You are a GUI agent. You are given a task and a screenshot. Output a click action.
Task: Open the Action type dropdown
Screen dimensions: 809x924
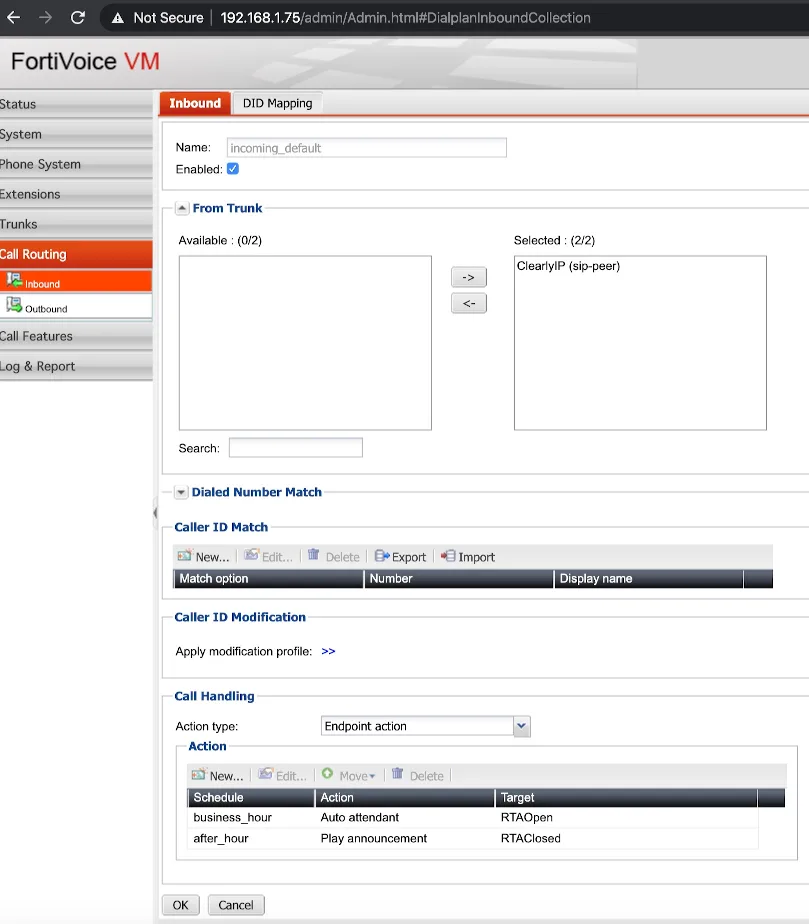pyautogui.click(x=521, y=726)
